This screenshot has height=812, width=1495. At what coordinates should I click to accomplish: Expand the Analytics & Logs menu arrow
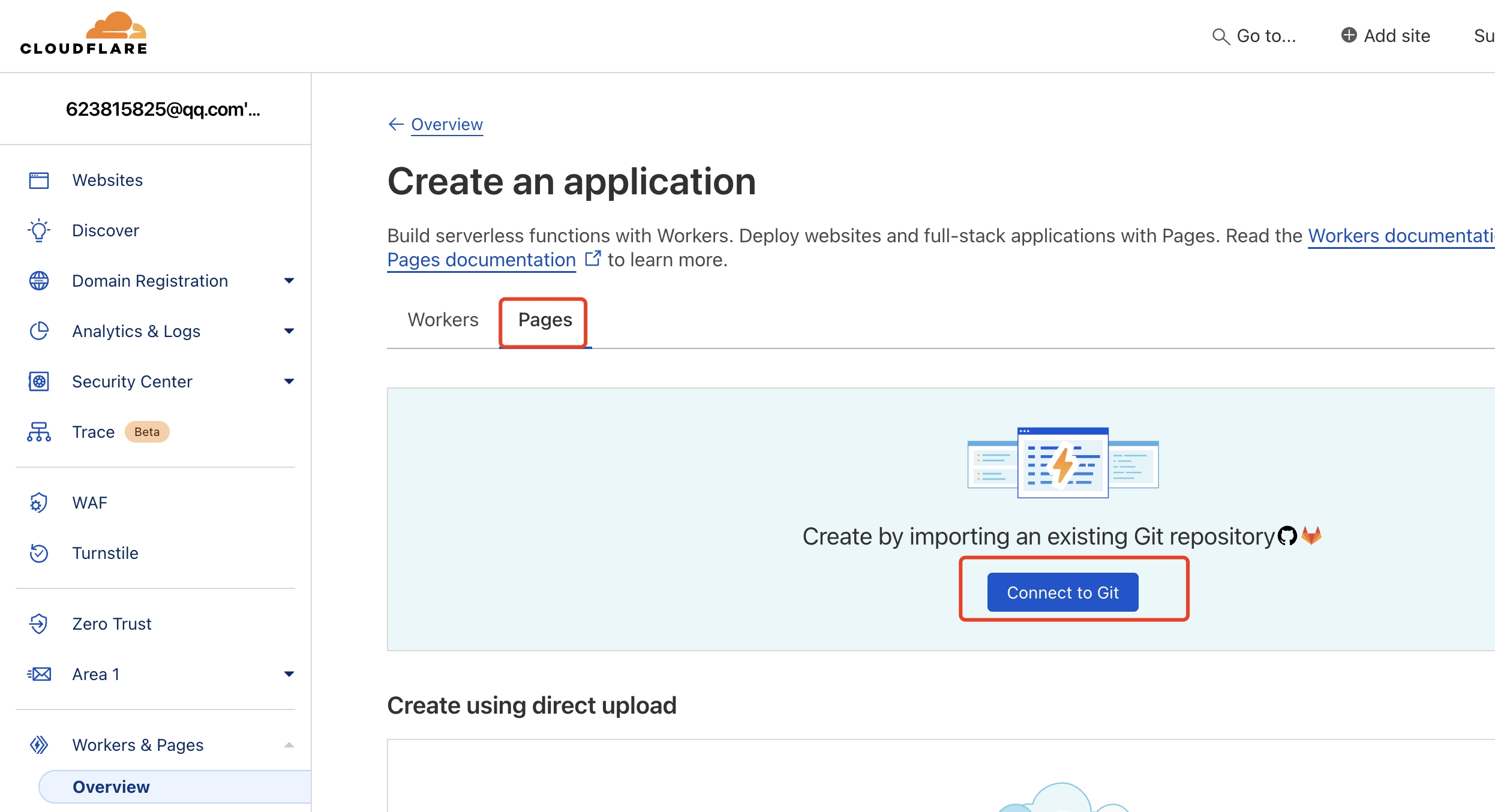(289, 331)
